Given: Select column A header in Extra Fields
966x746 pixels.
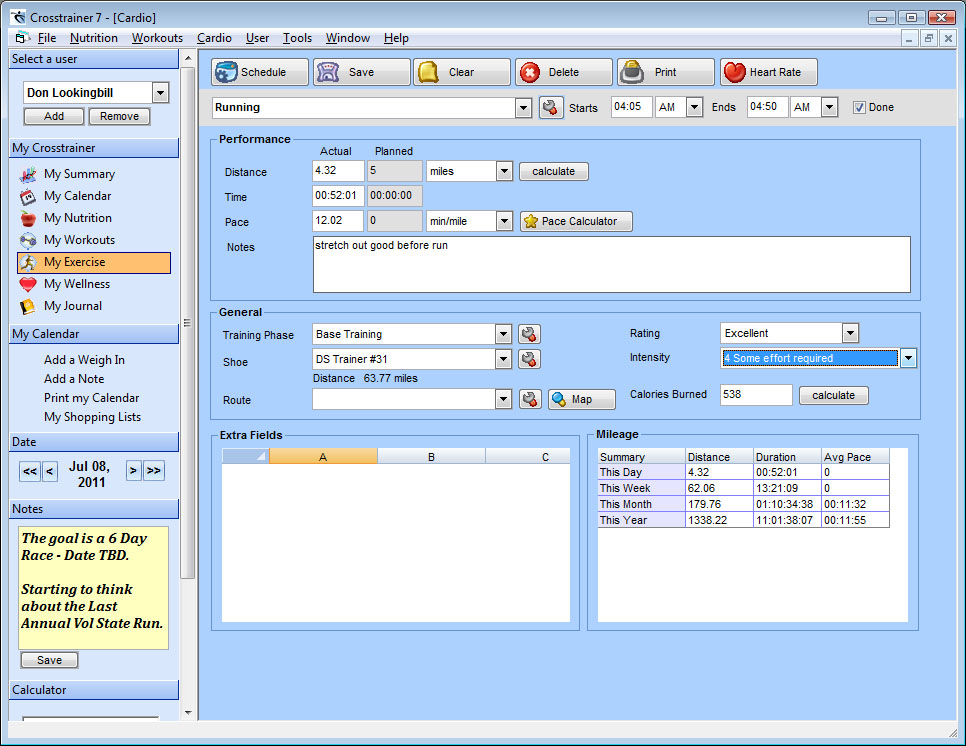Looking at the screenshot, I should [x=323, y=457].
